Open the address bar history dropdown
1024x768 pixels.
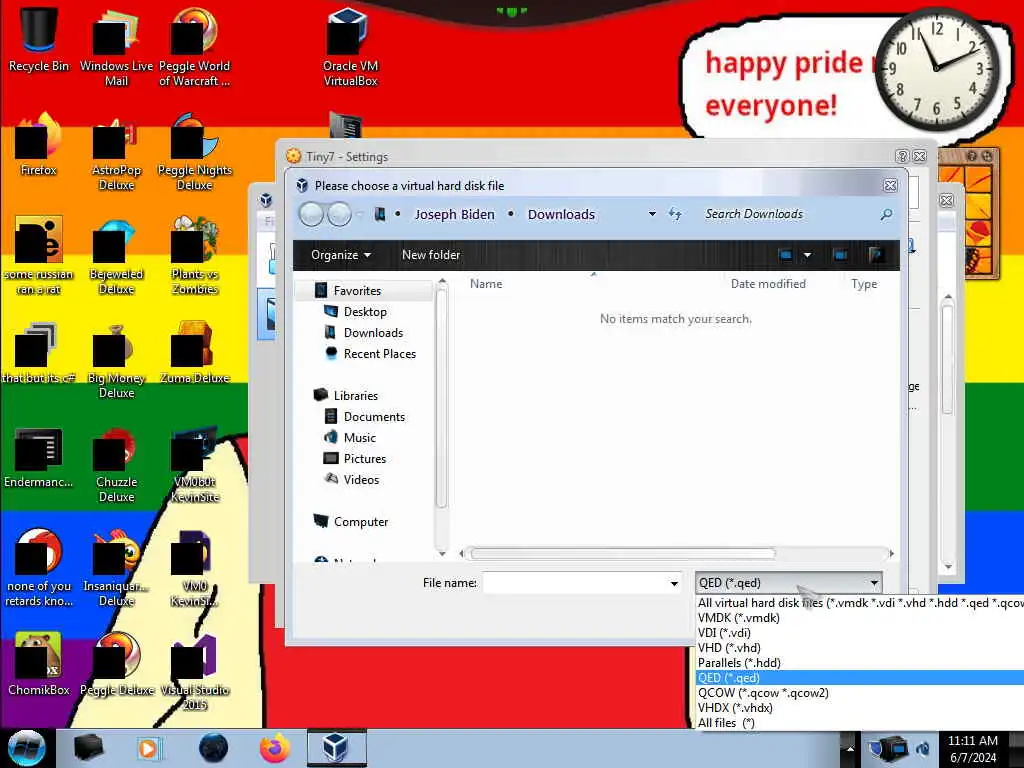point(652,214)
